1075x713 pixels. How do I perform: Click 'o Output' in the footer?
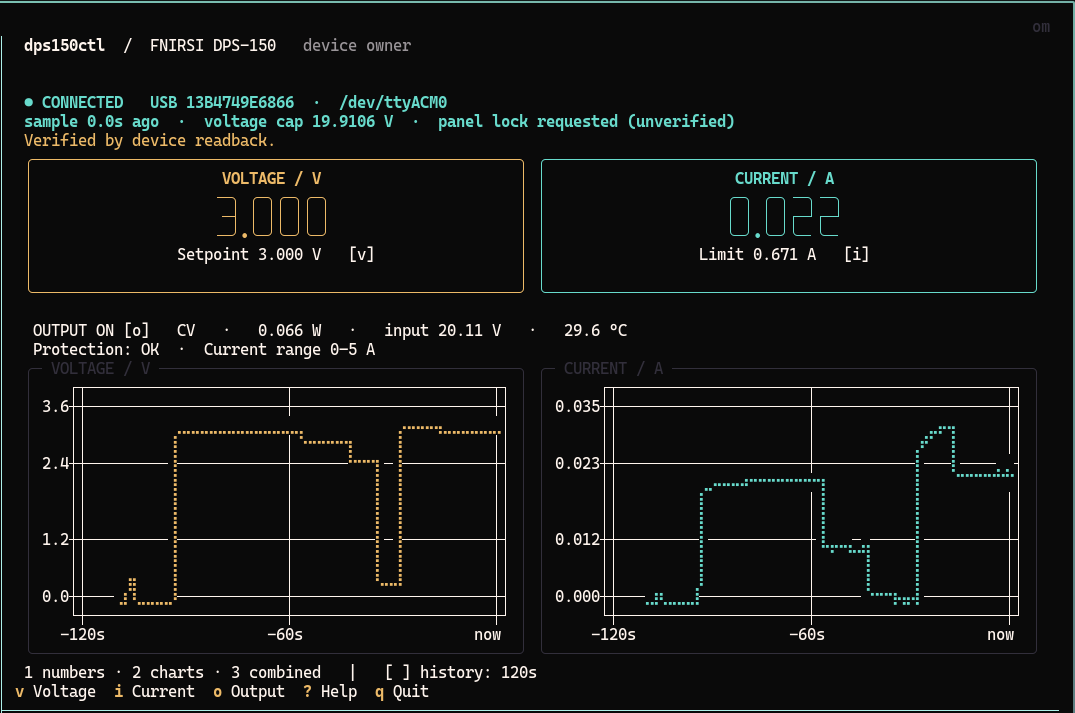[249, 692]
